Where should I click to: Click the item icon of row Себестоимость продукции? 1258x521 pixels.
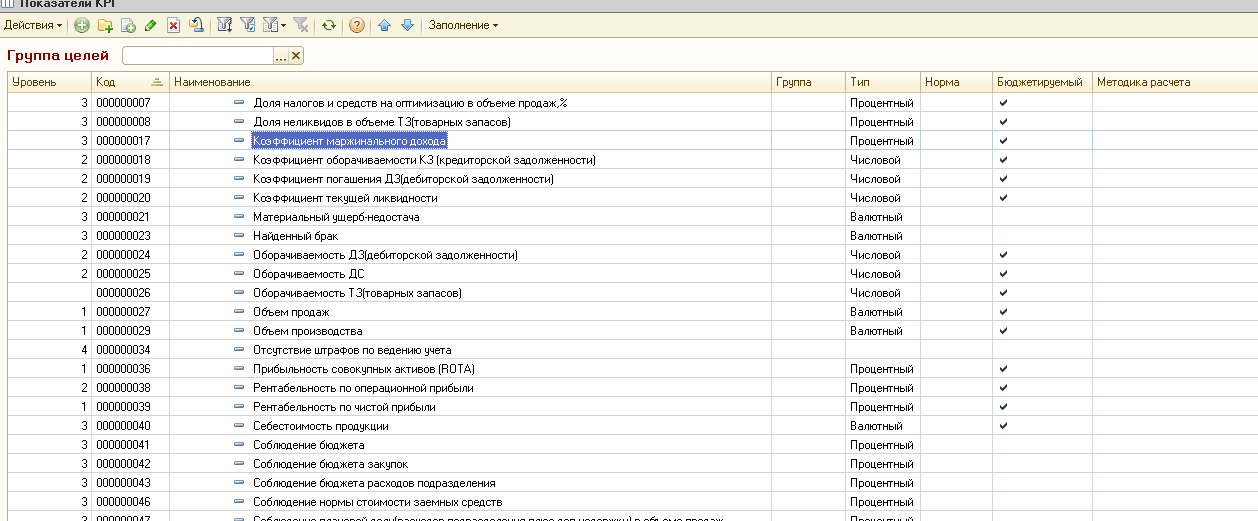[239, 426]
